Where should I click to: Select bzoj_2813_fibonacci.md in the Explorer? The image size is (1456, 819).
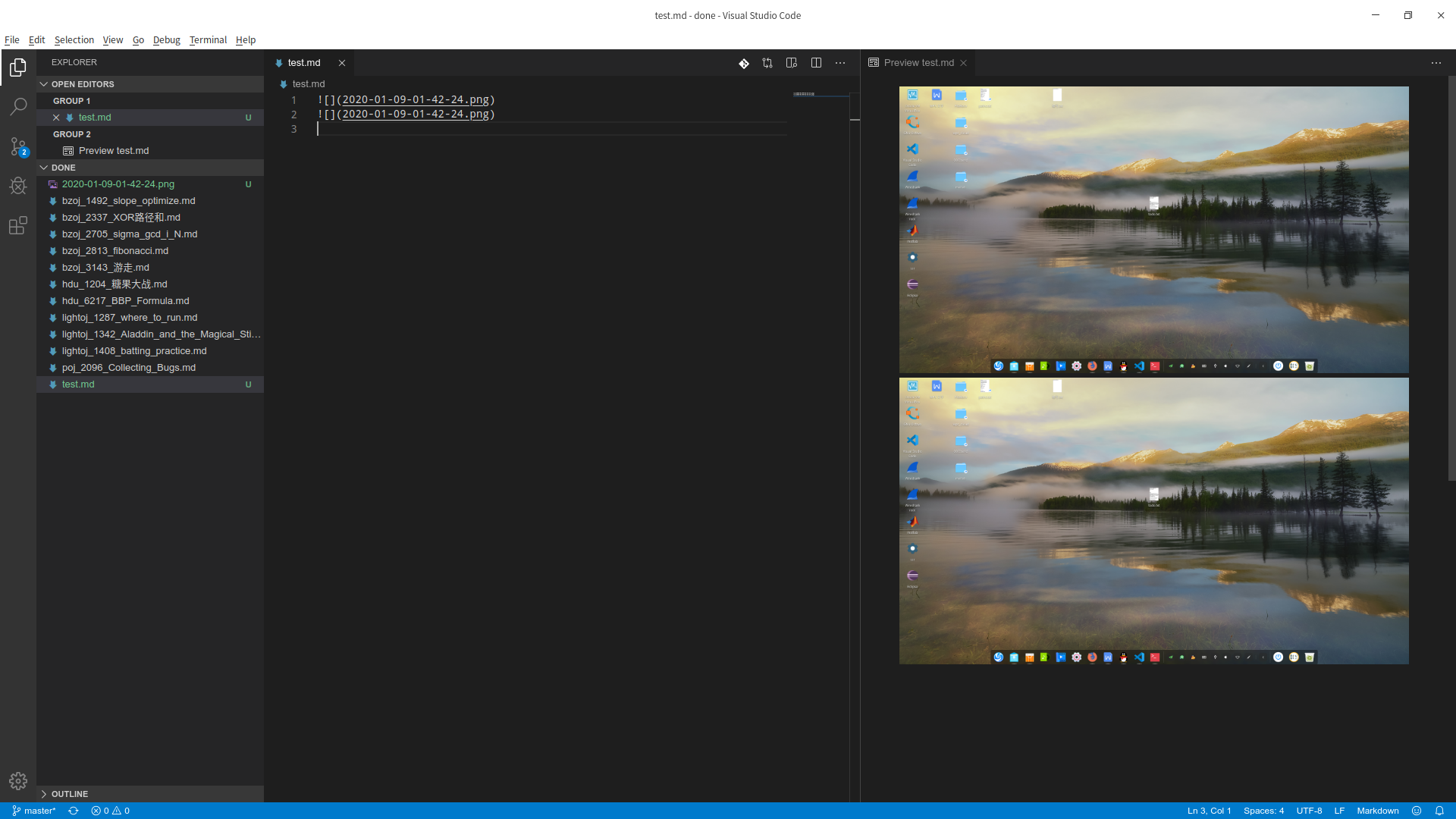pyautogui.click(x=115, y=251)
